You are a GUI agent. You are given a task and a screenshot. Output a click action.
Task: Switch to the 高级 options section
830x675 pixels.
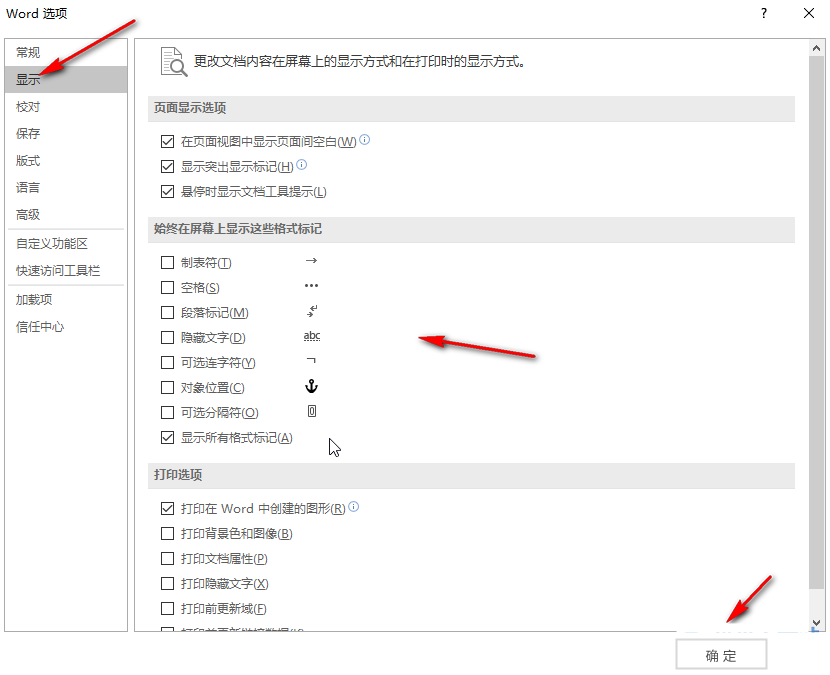click(x=28, y=212)
